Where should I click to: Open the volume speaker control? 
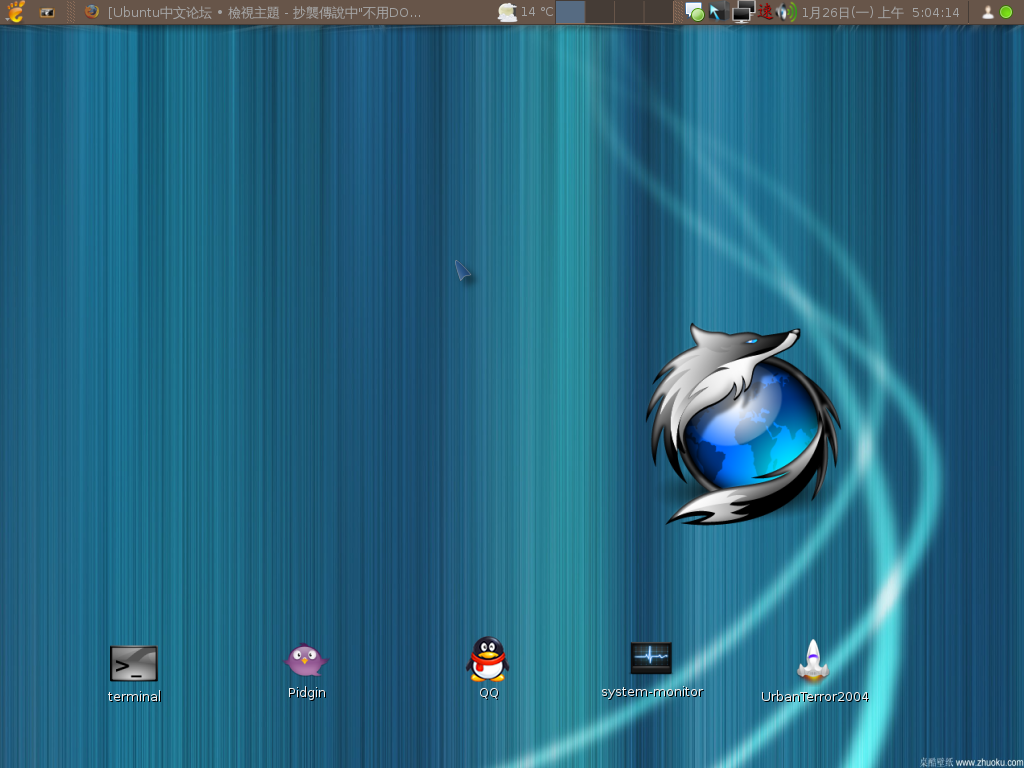787,12
